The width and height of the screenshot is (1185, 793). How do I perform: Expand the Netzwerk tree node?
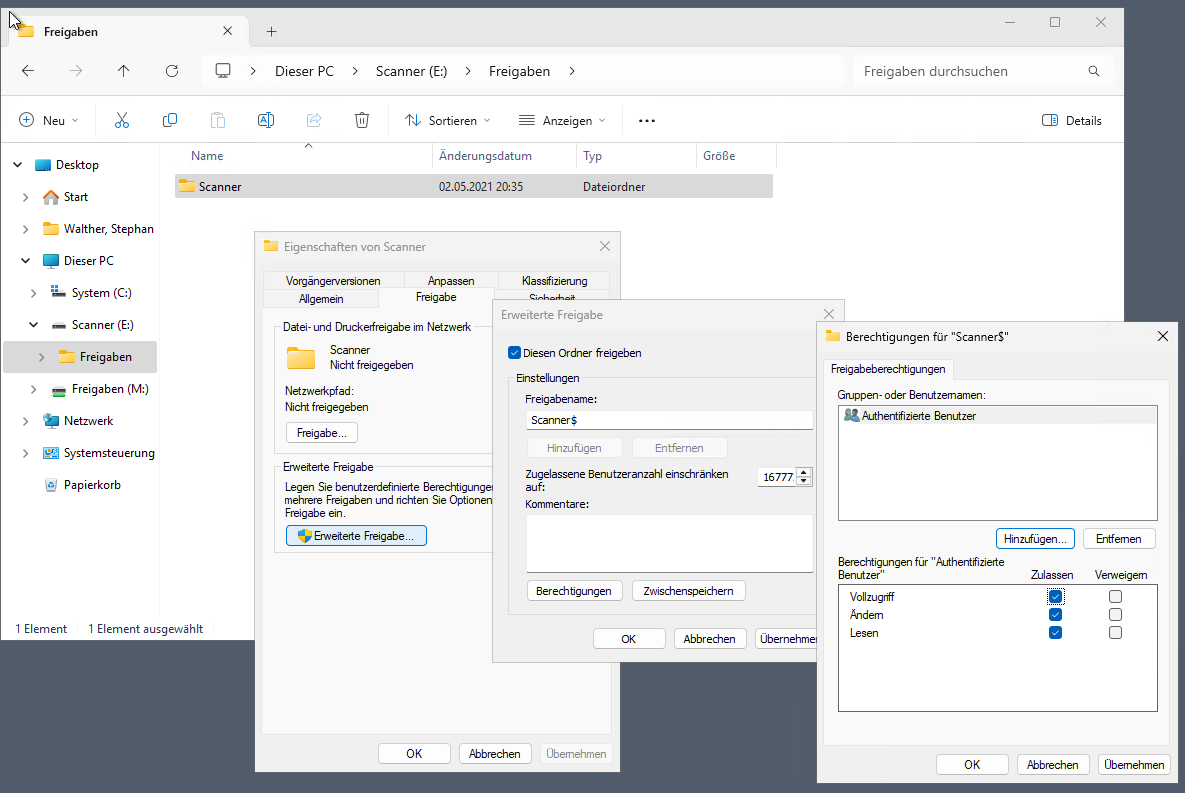pos(25,421)
